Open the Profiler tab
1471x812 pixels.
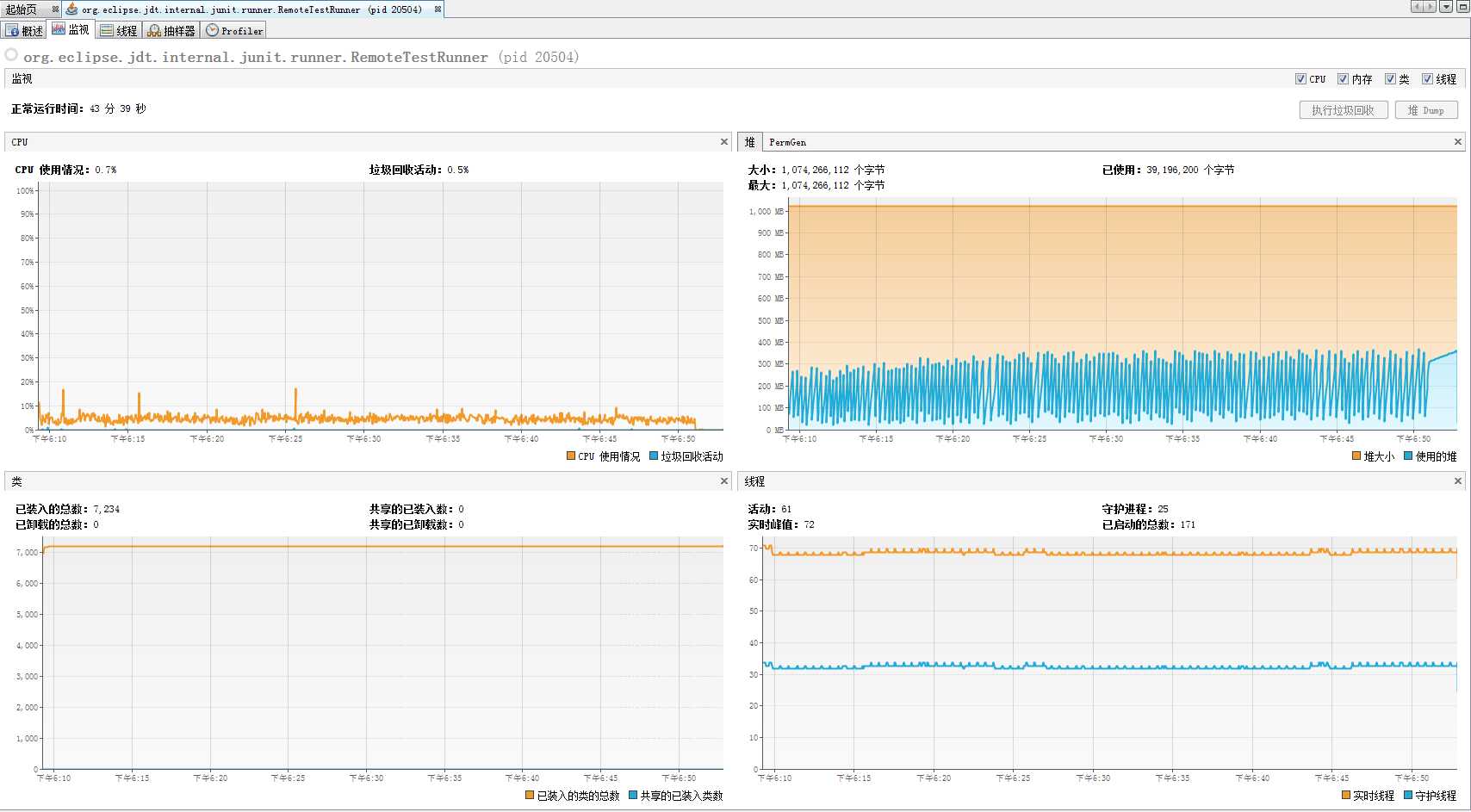(x=234, y=30)
